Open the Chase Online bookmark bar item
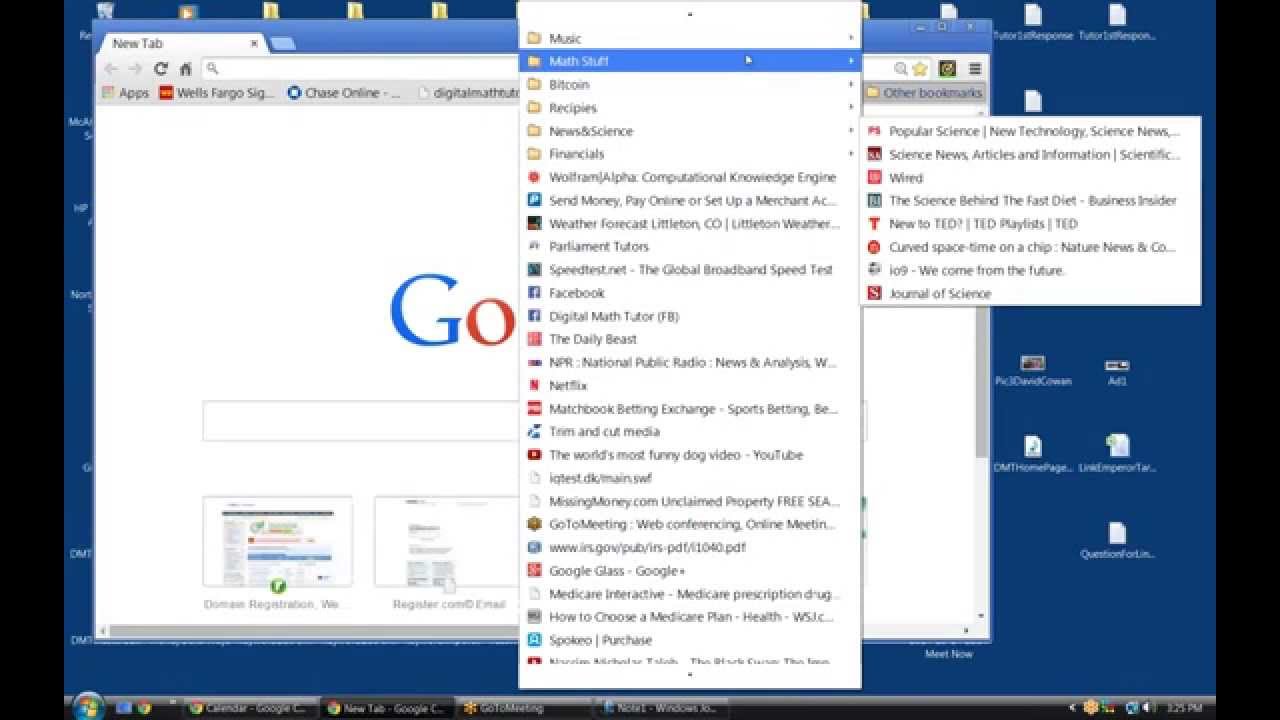Image resolution: width=1280 pixels, height=720 pixels. tap(344, 93)
